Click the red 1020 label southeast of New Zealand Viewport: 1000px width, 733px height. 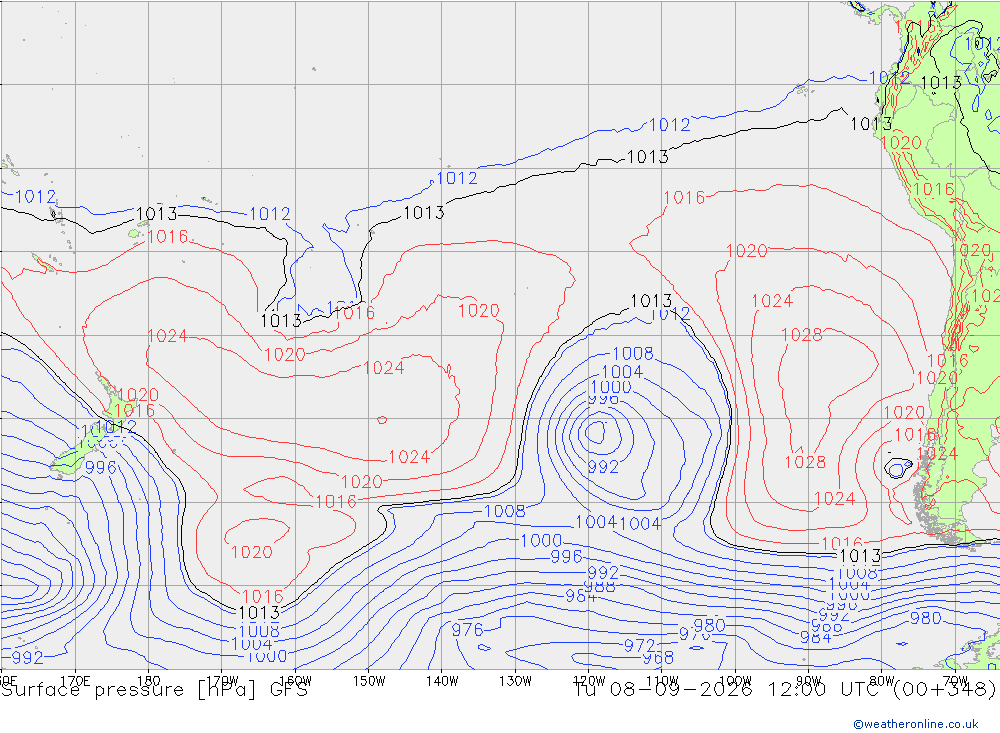[251, 552]
